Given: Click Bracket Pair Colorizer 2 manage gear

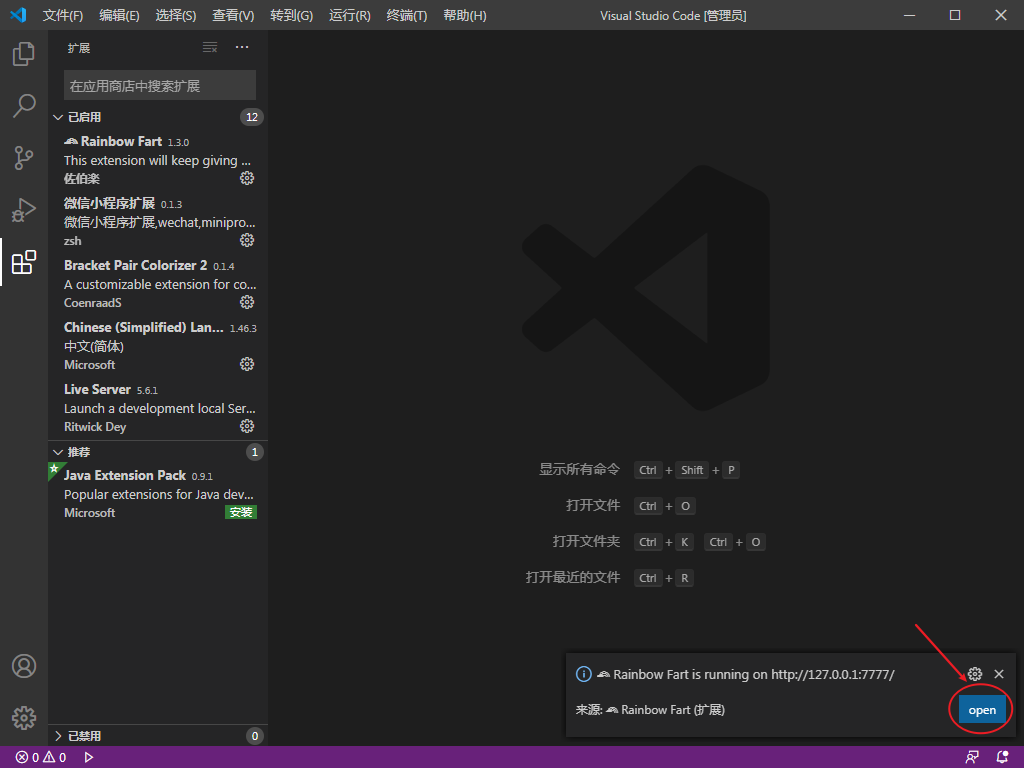Looking at the screenshot, I should tap(247, 302).
